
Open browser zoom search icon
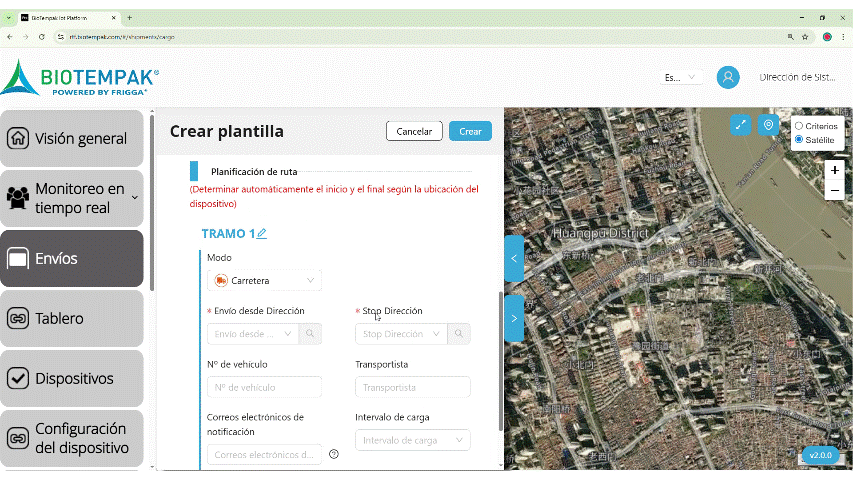tap(790, 37)
